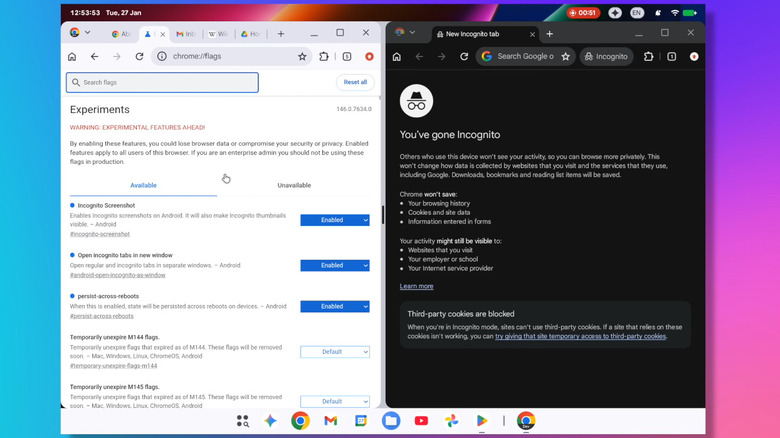Open #temporary-unexpire-flags-m144 anchor link

(113, 366)
